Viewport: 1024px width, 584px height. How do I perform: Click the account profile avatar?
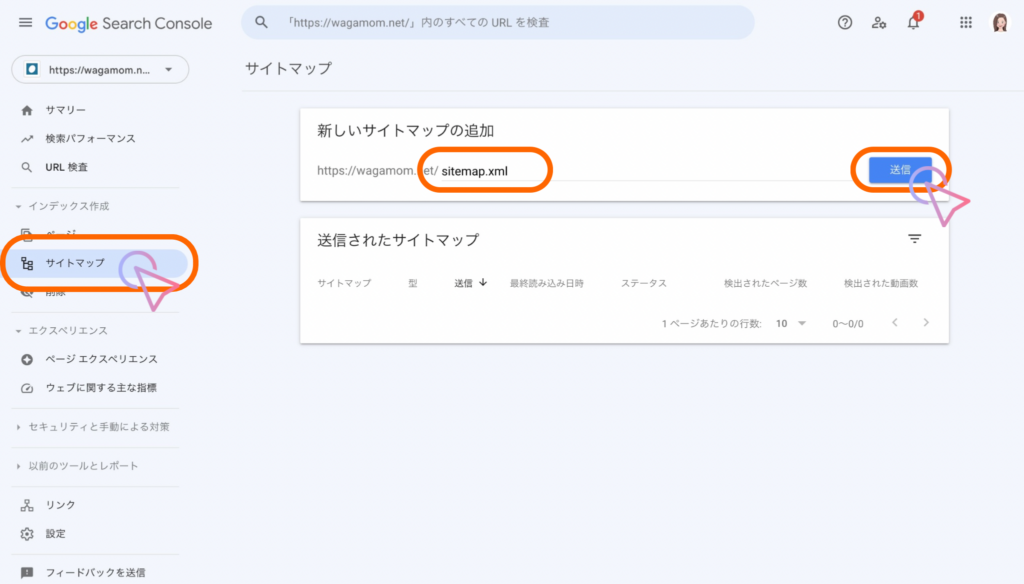tap(1000, 22)
